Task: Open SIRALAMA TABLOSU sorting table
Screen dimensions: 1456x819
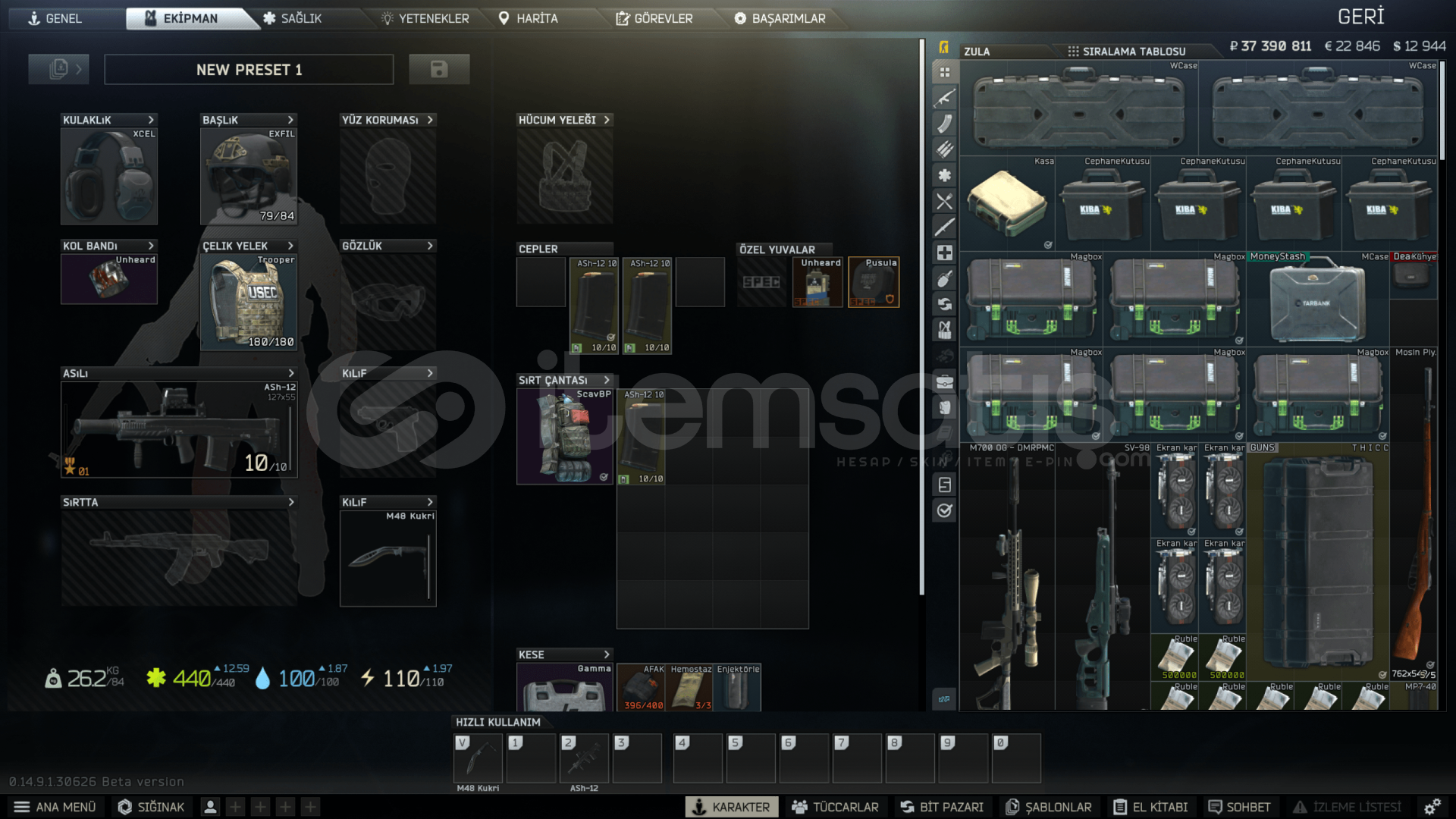Action: [1127, 52]
